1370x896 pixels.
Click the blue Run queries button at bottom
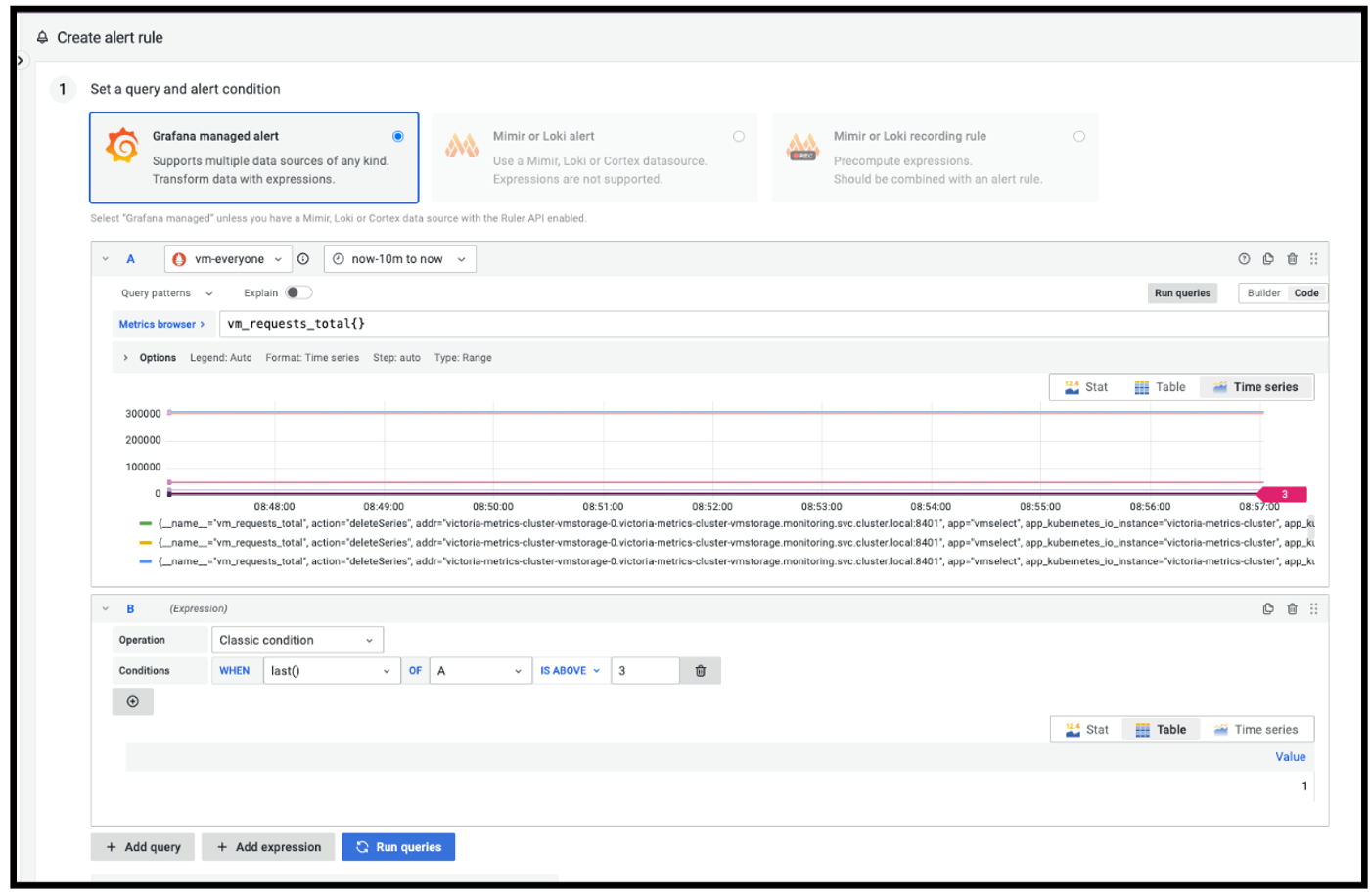coord(398,847)
